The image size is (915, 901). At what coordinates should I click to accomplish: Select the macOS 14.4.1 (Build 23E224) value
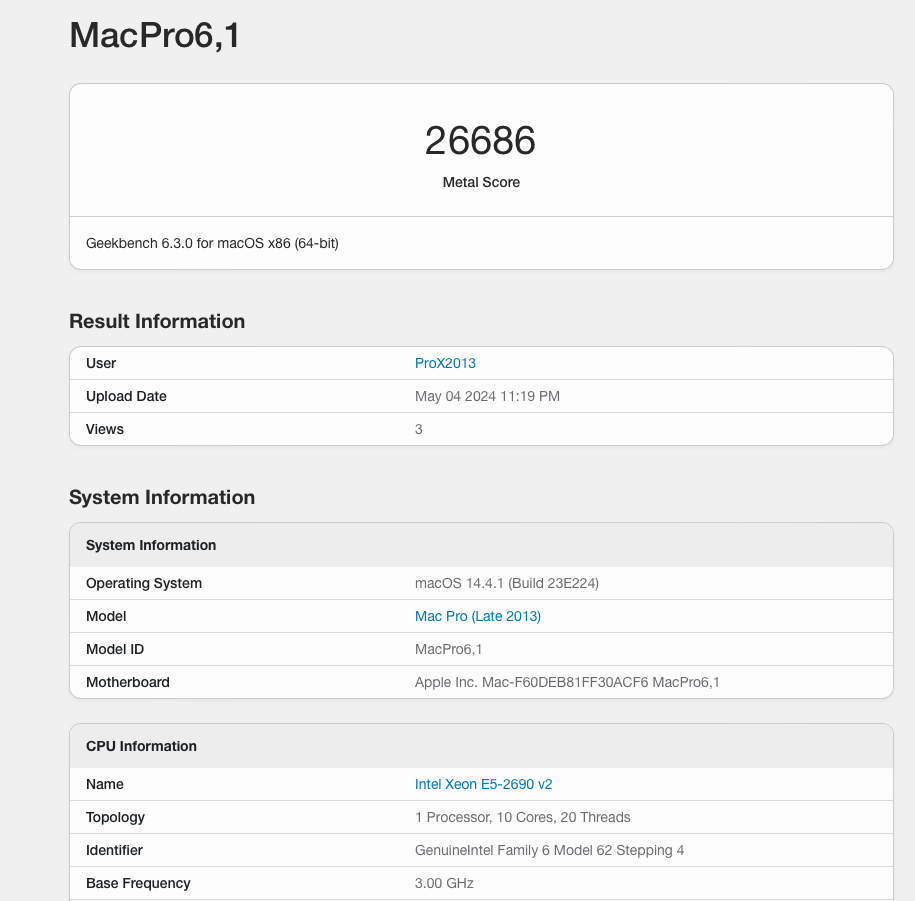click(x=507, y=584)
